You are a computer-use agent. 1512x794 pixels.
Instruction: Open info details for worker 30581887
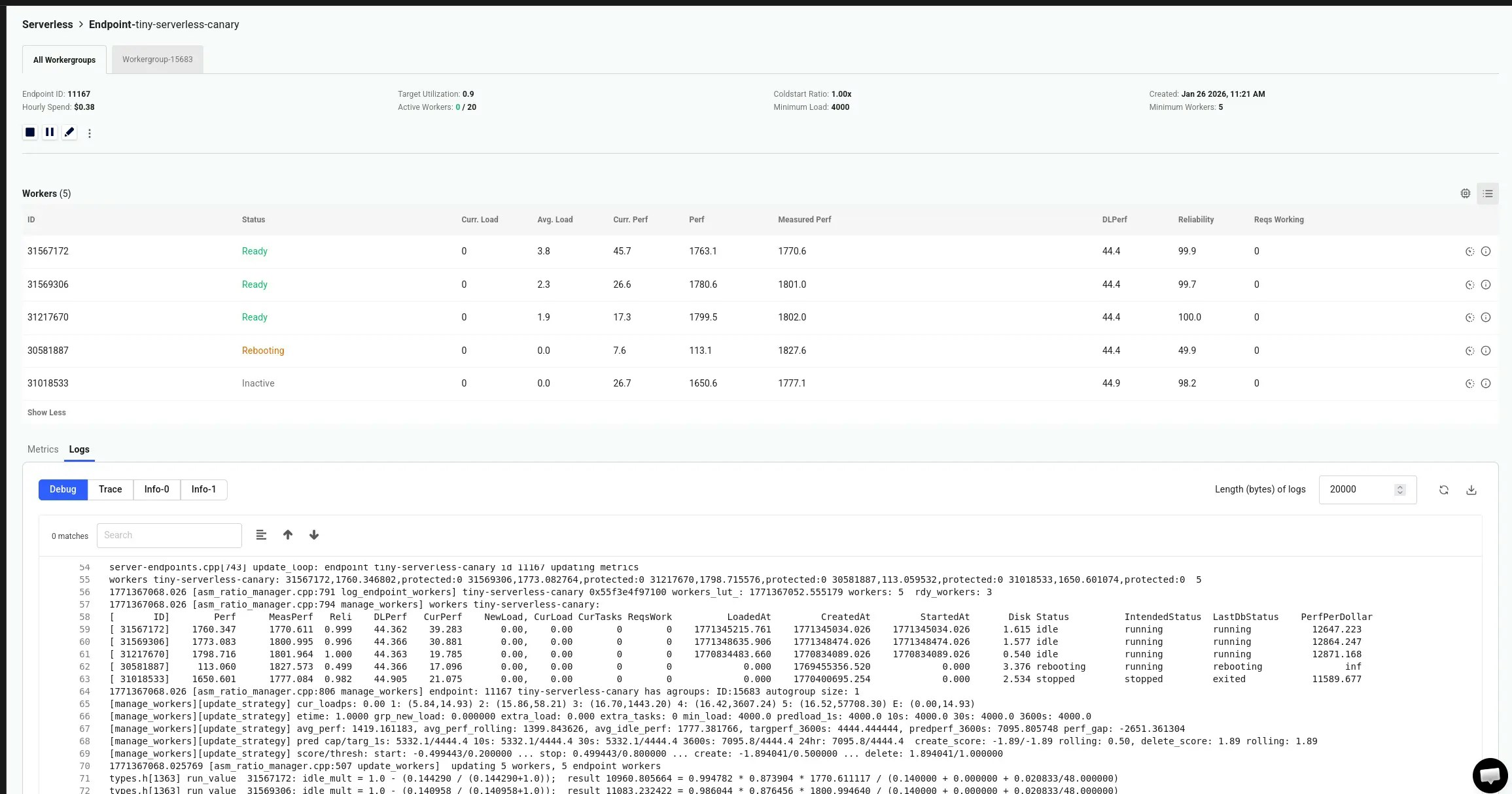tap(1486, 351)
